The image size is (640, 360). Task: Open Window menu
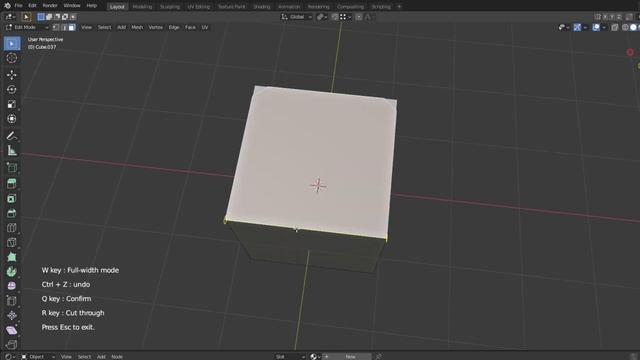coord(72,6)
